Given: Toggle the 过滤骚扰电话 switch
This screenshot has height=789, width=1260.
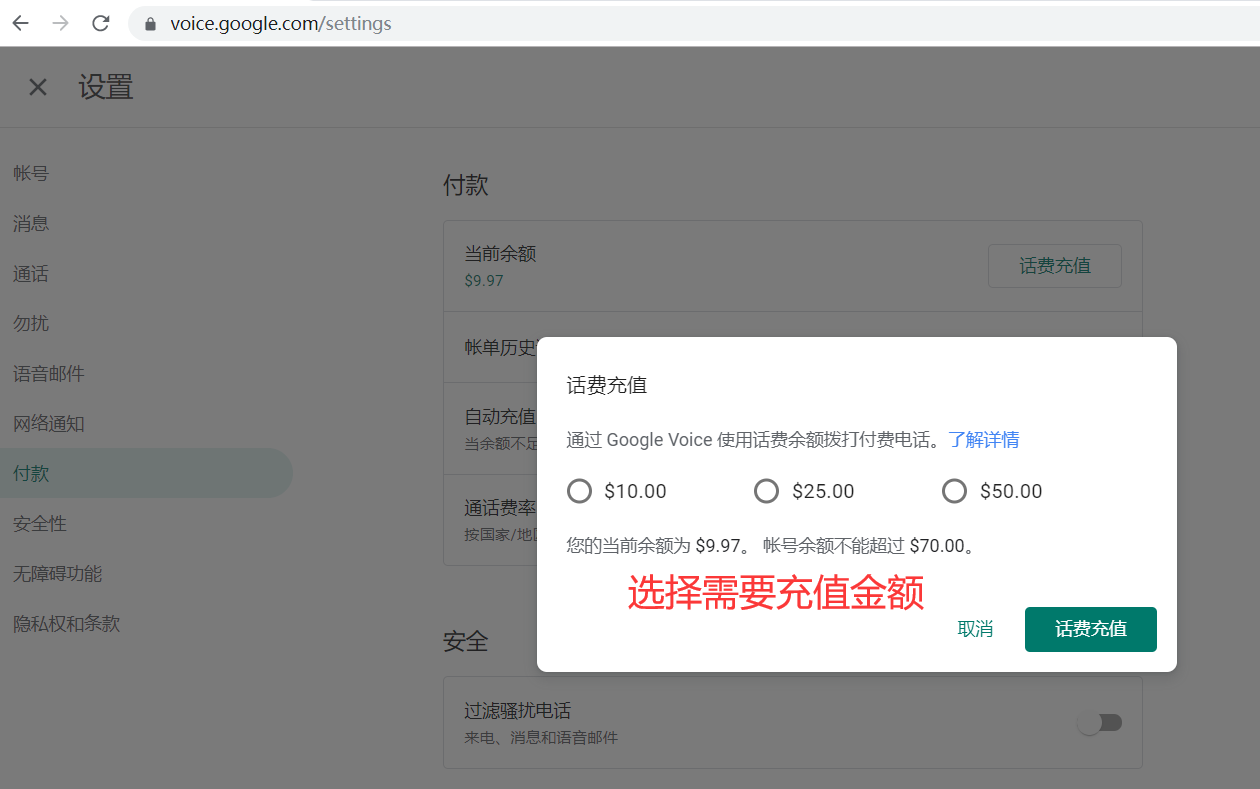Looking at the screenshot, I should [1101, 722].
